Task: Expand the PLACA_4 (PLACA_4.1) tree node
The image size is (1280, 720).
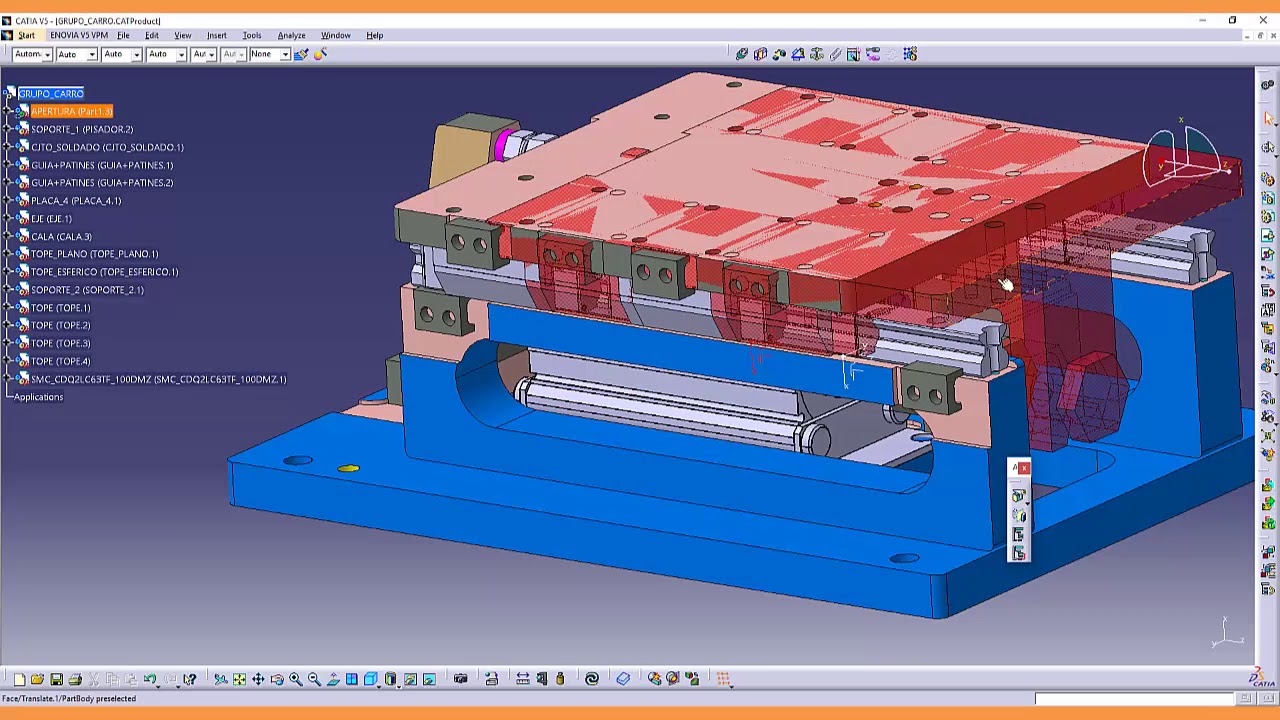Action: [9, 200]
